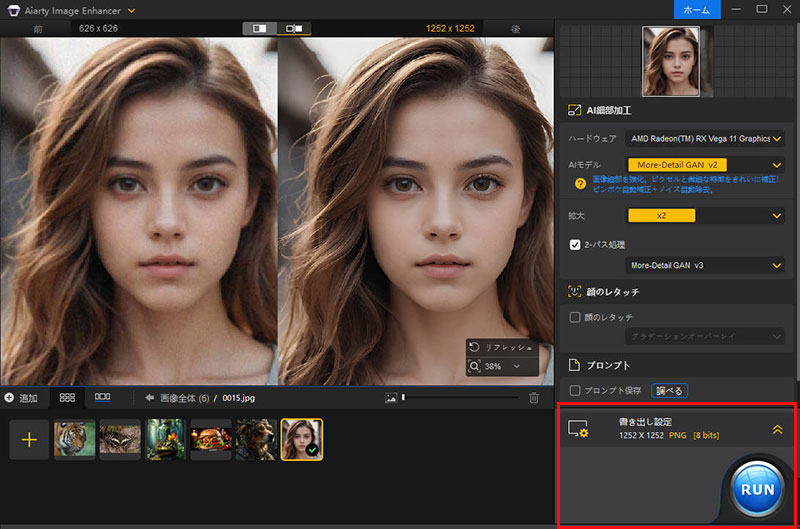
Task: Open the disabled グラデーションオーバーレイ dropdown
Action: (x=705, y=336)
